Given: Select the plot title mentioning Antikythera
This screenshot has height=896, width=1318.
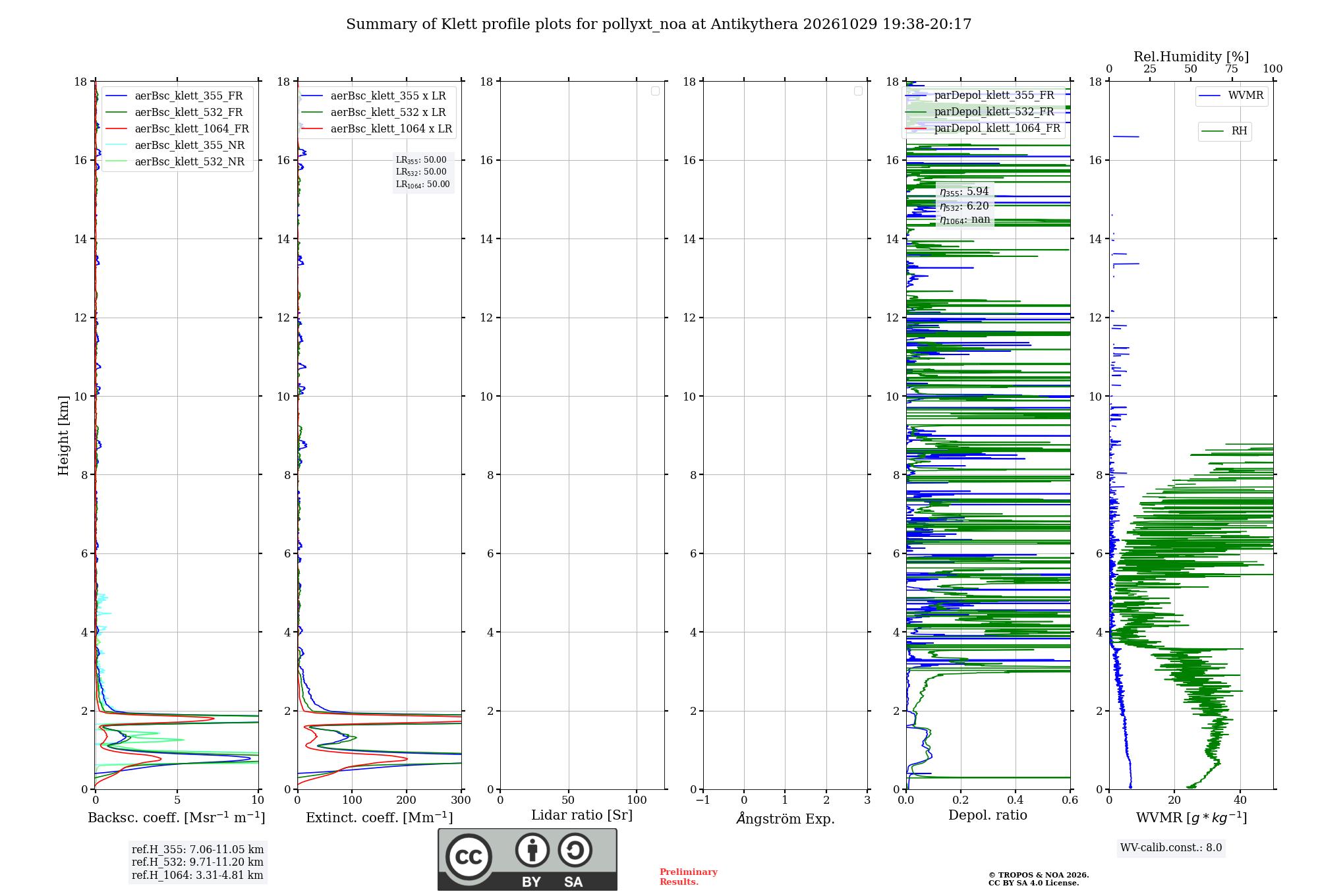Looking at the screenshot, I should point(659,24).
